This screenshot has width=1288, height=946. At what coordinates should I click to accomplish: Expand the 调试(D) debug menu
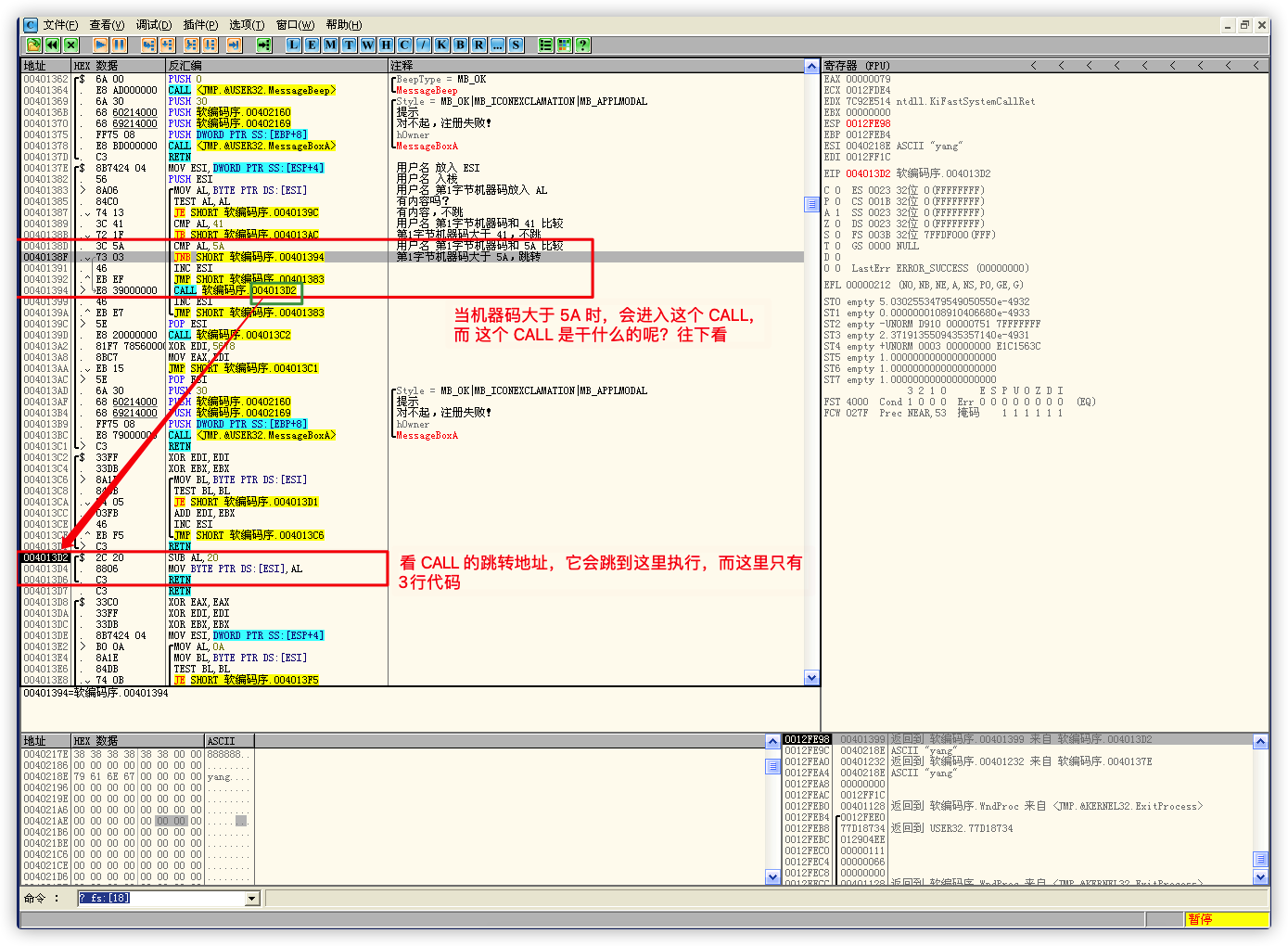(x=153, y=25)
